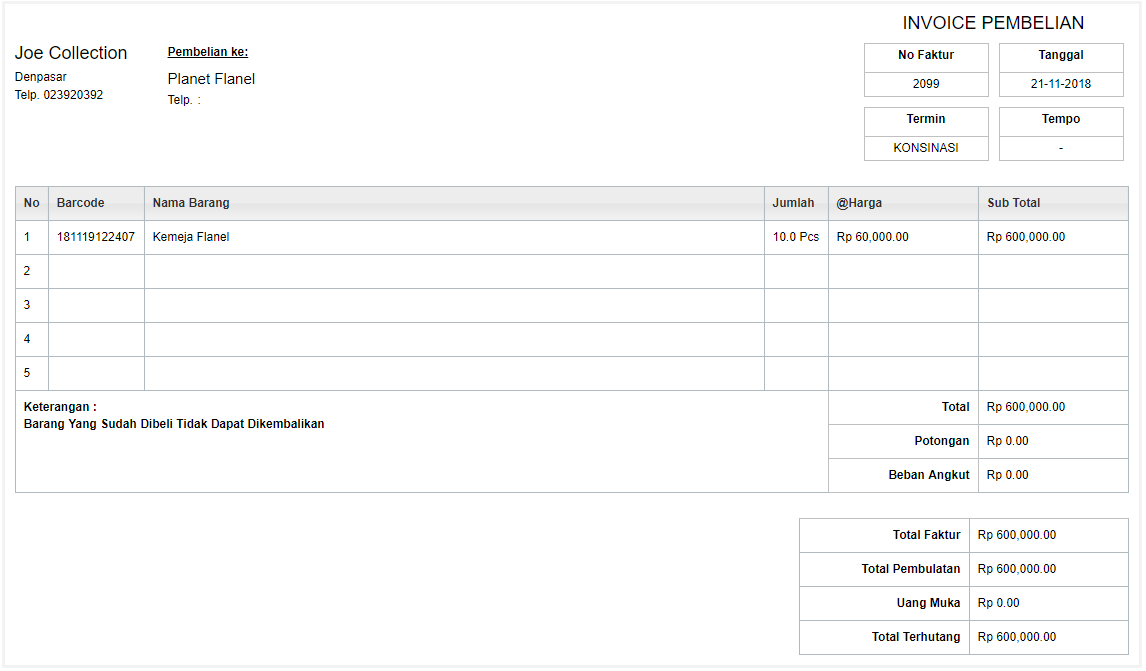1146x671 pixels.
Task: Select the Planet Flanel supplier name
Action: click(211, 79)
